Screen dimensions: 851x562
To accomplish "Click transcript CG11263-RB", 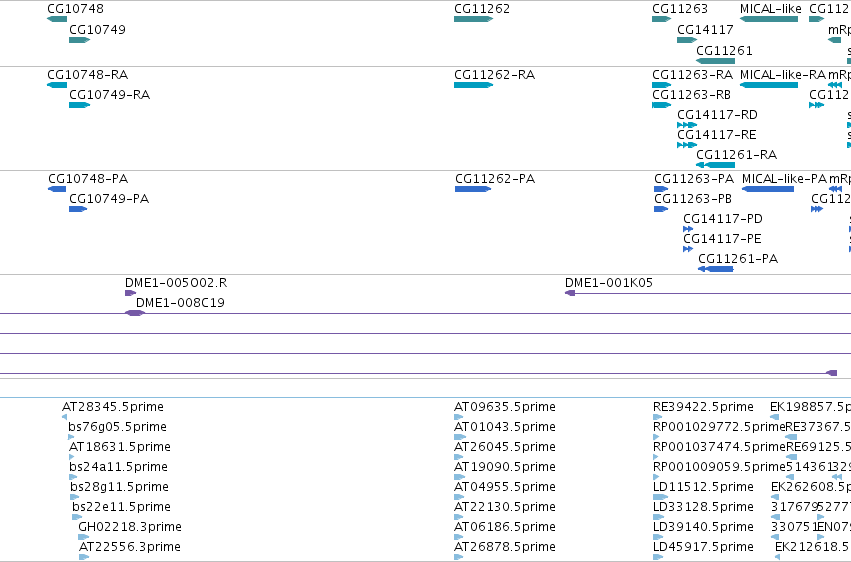I will [x=662, y=105].
